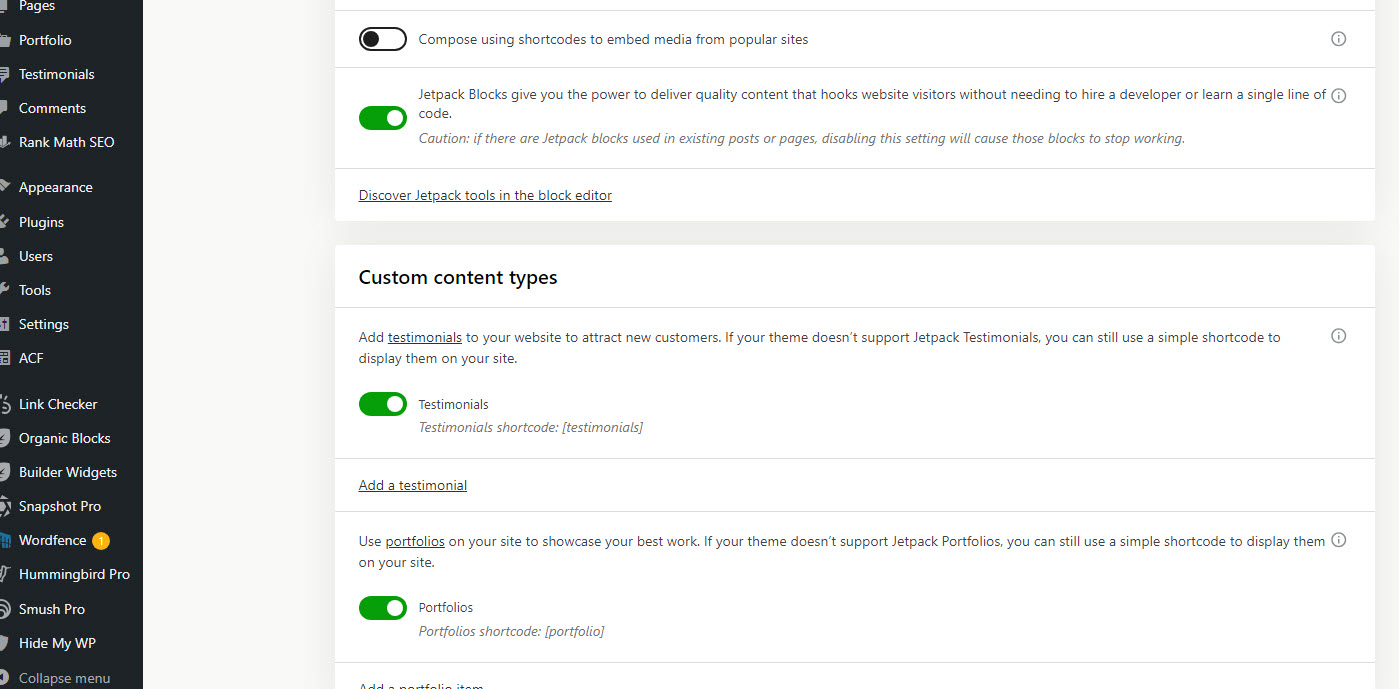This screenshot has width=1399, height=689.
Task: Click the Rank Math SEO sidebar icon
Action: tap(5, 142)
